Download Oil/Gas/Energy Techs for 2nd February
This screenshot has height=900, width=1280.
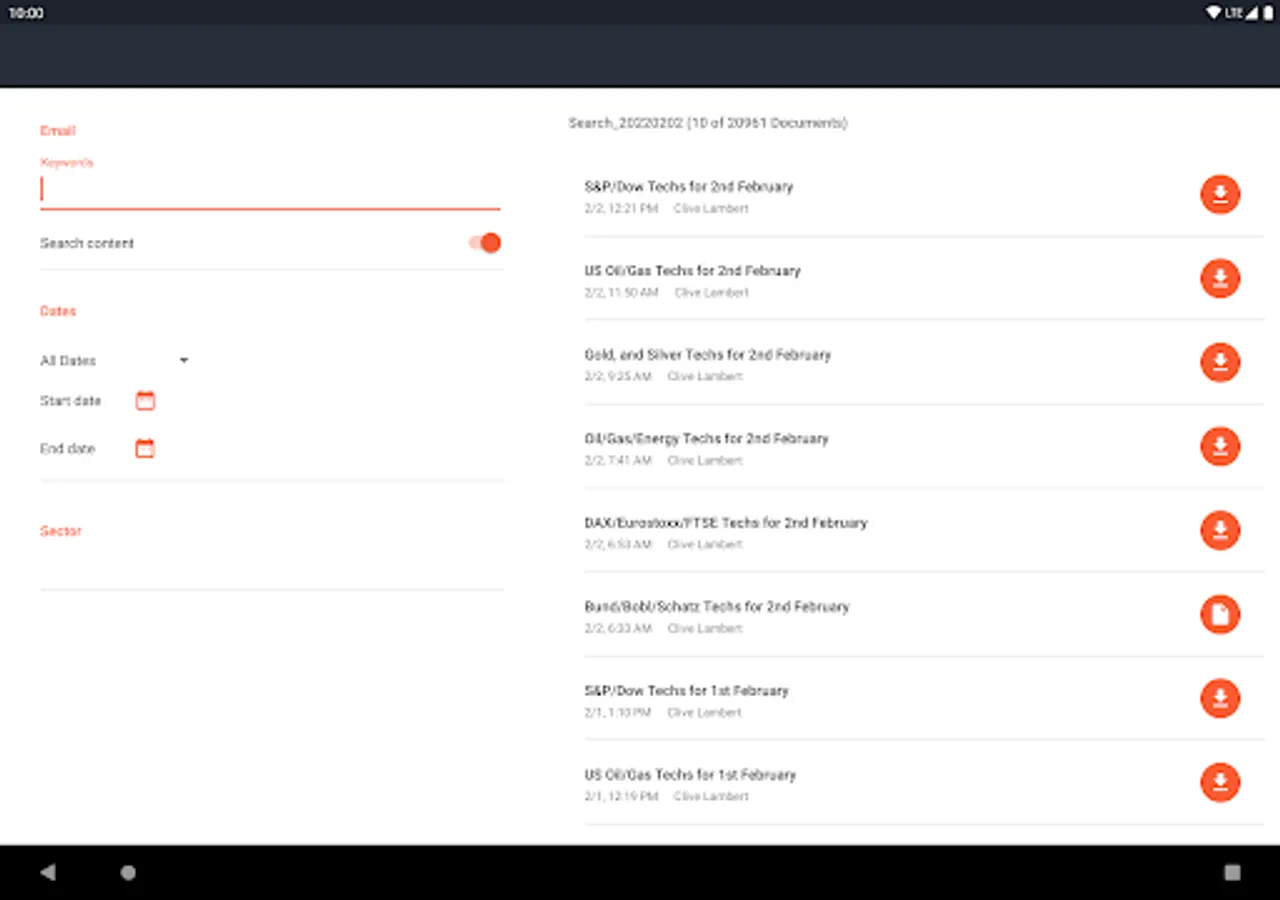point(1220,447)
